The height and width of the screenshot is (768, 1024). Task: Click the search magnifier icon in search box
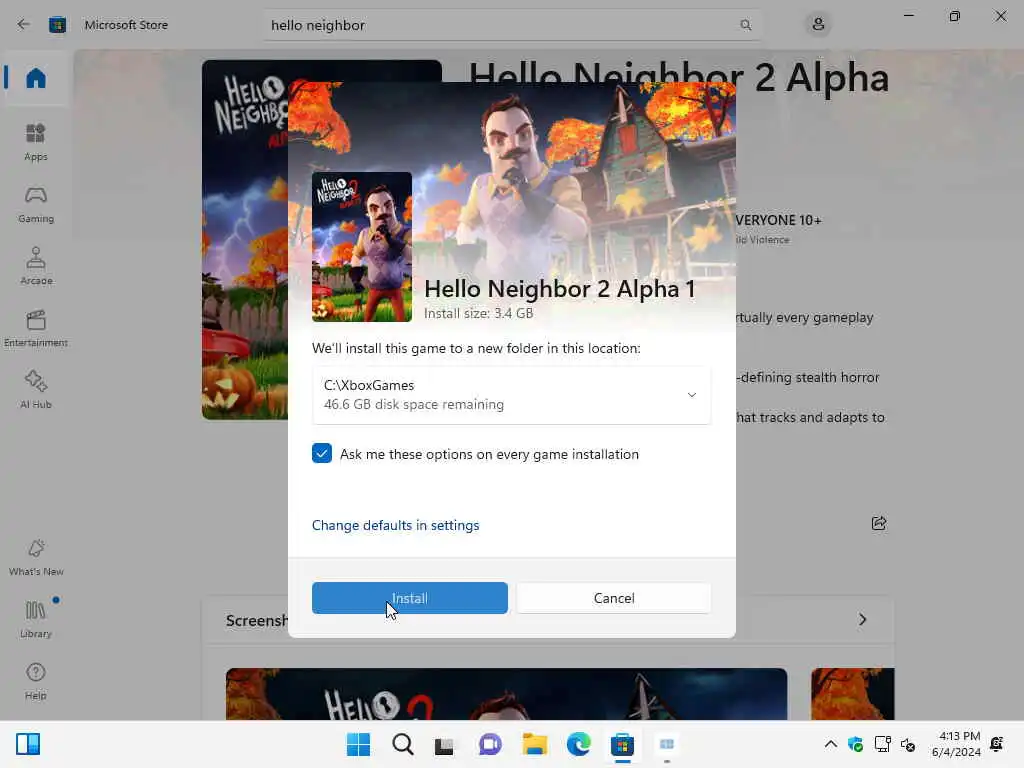745,25
